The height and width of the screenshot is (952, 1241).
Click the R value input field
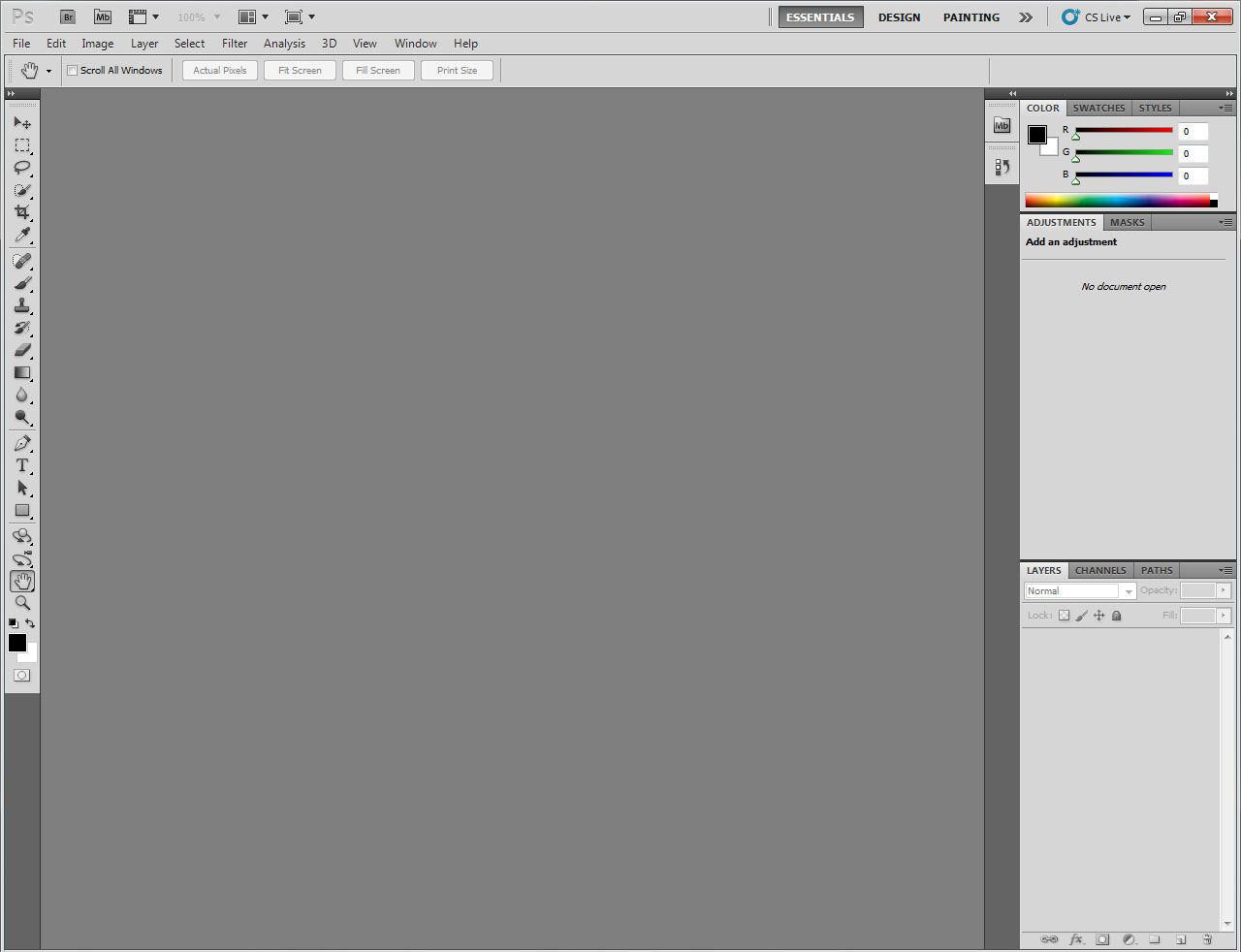click(x=1193, y=132)
